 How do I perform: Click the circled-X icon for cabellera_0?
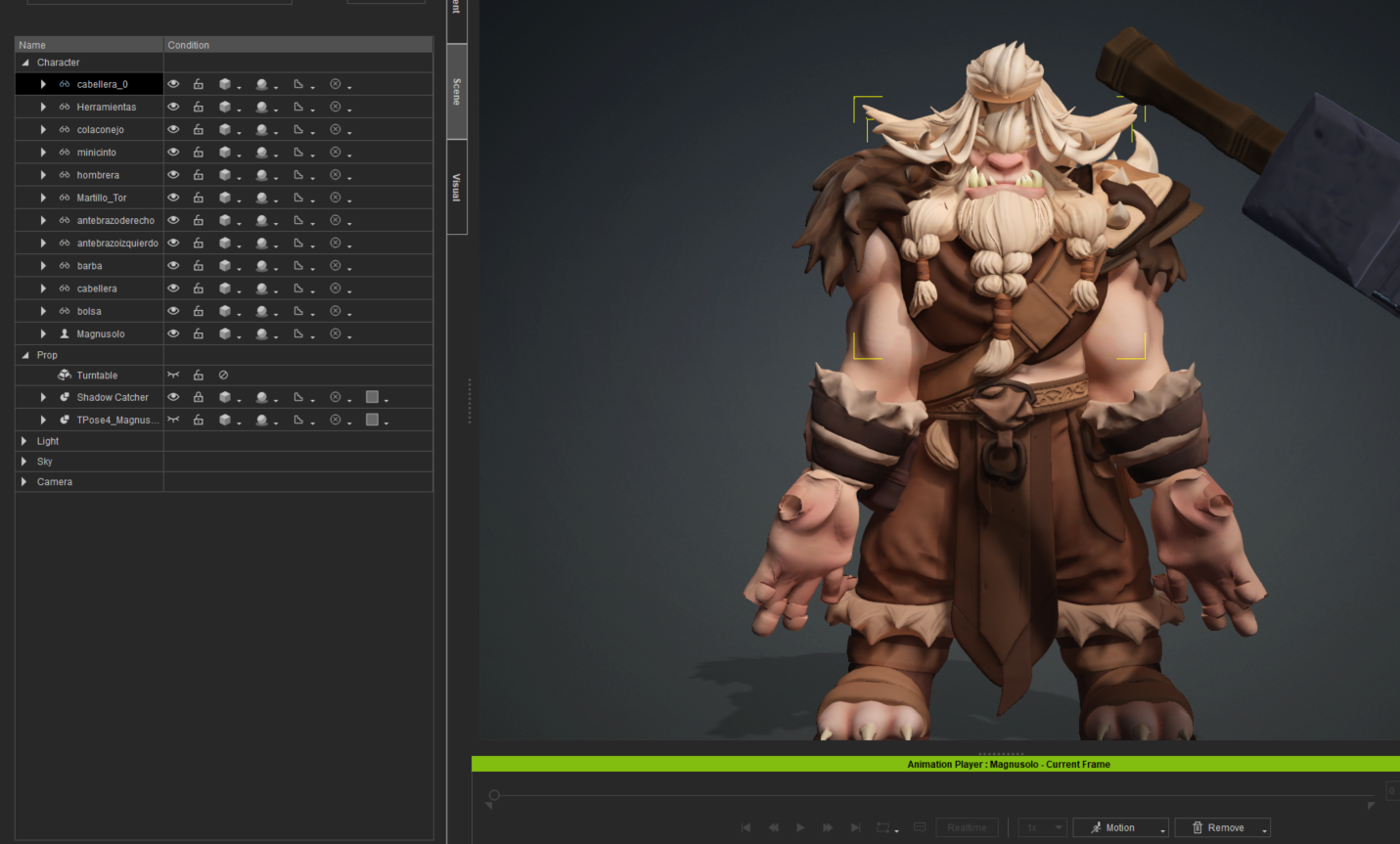point(336,84)
